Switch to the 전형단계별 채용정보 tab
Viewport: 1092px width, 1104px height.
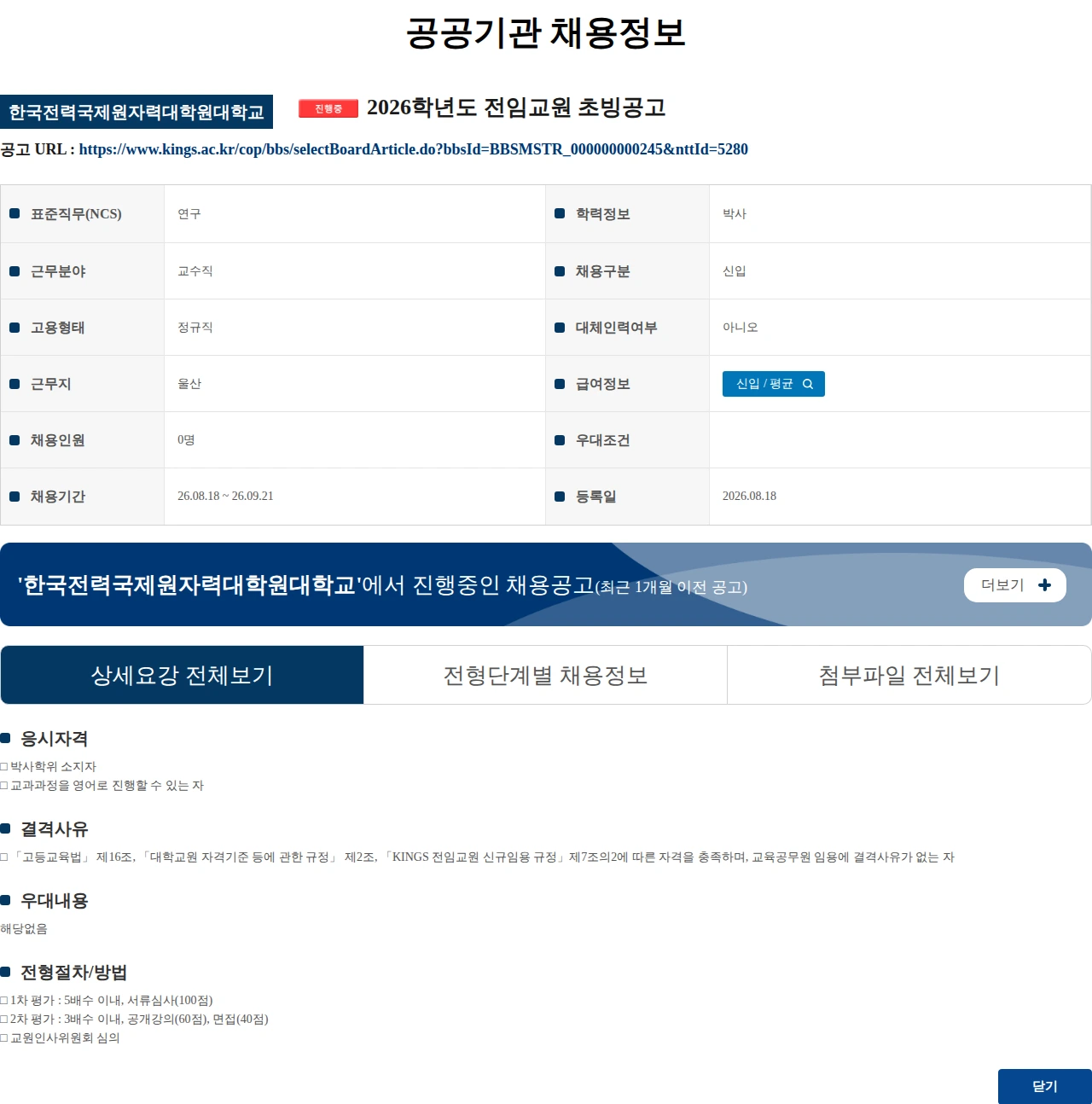click(545, 675)
